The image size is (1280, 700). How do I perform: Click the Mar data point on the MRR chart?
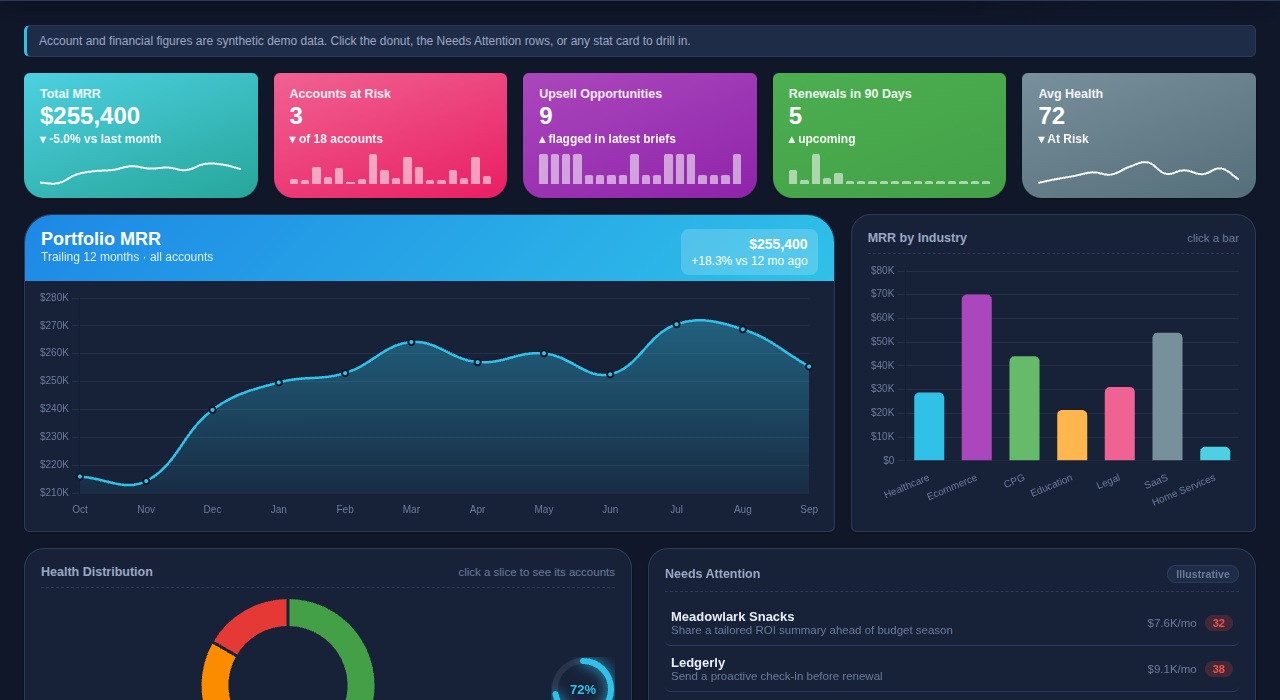(411, 342)
